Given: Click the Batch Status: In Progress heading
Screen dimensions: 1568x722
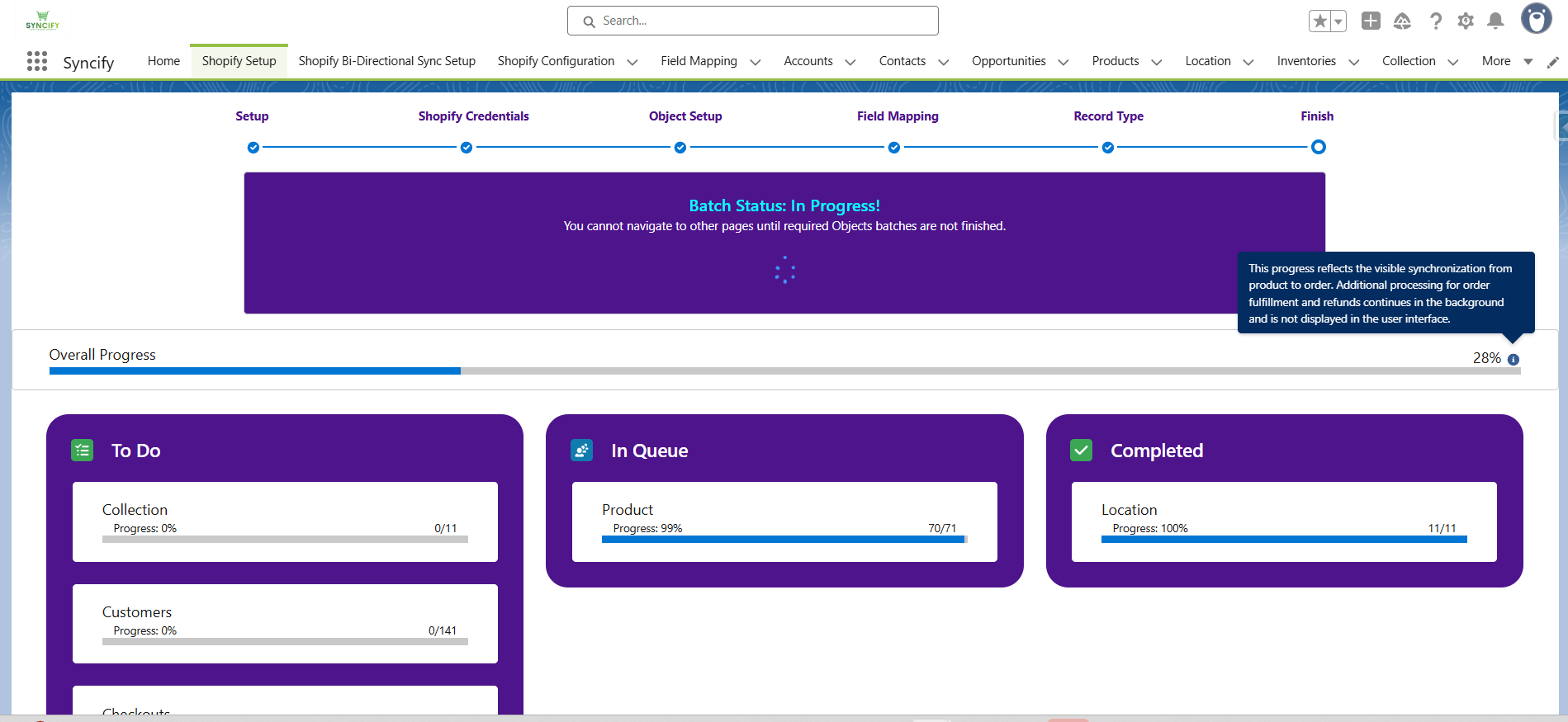Looking at the screenshot, I should tap(784, 205).
